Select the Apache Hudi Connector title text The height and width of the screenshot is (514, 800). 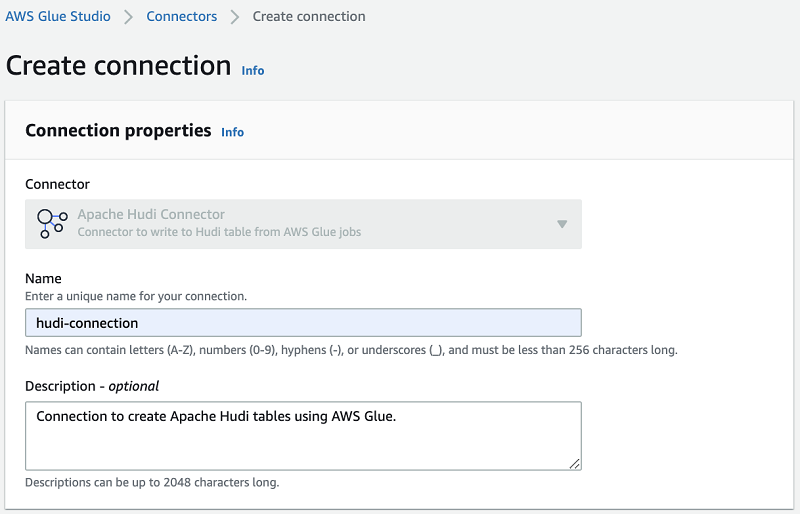click(x=151, y=215)
